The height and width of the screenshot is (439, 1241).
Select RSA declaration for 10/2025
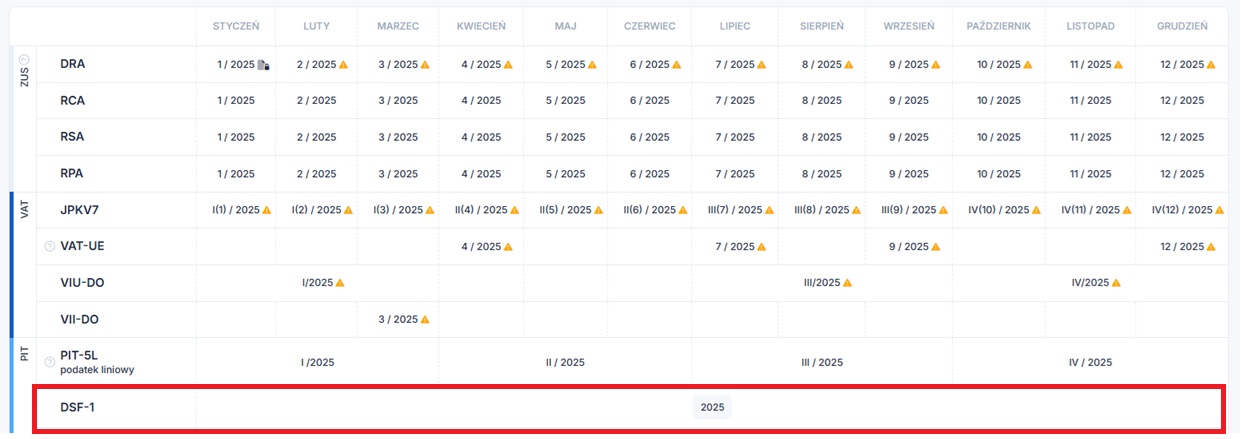[999, 137]
